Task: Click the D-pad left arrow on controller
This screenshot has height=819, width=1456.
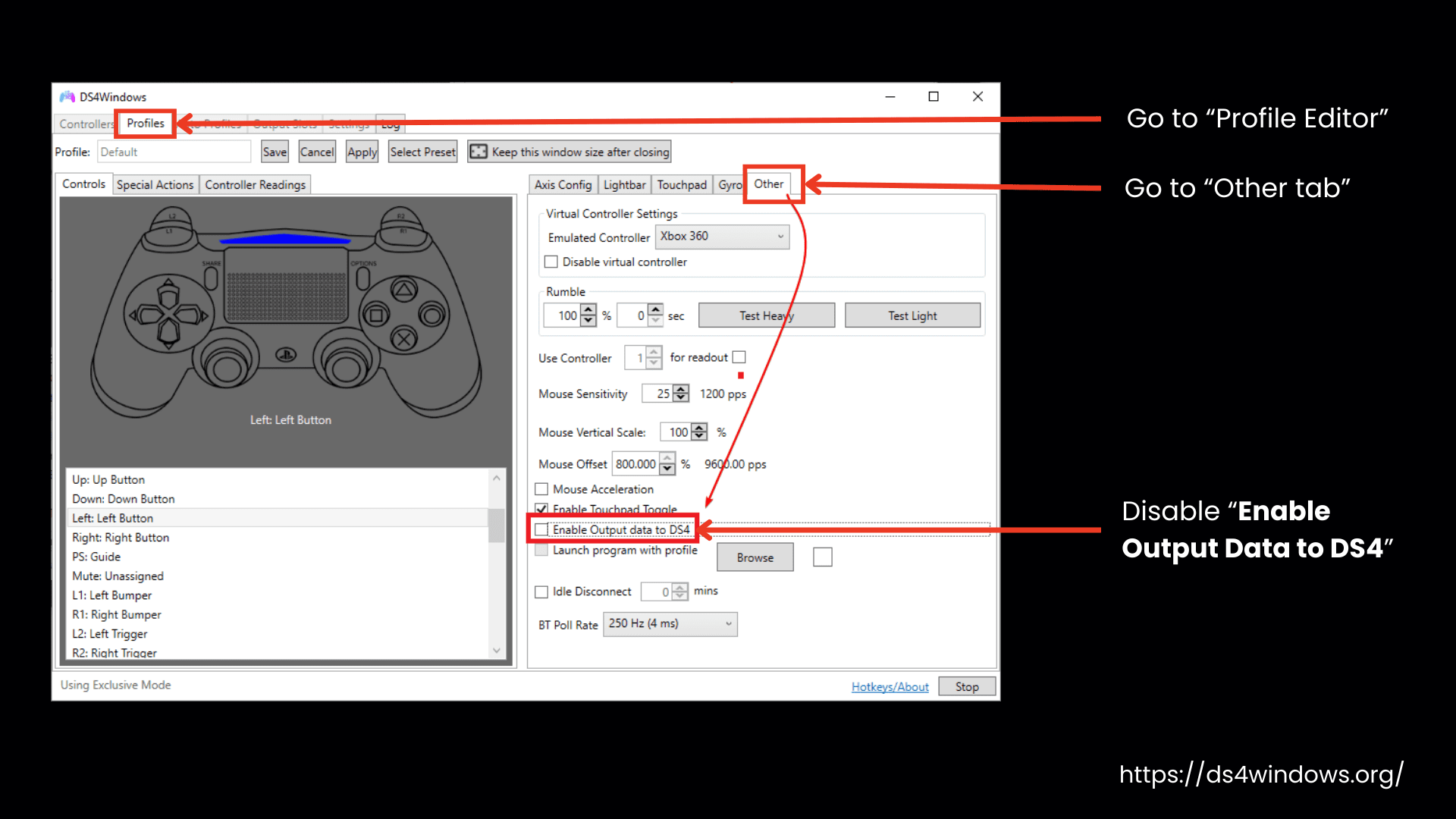Action: pos(144,315)
